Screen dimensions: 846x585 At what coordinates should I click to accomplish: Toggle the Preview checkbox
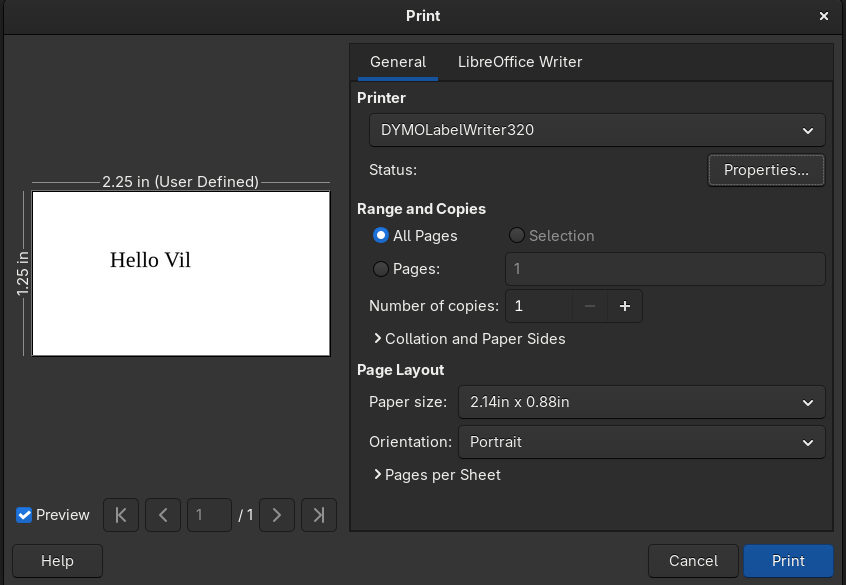point(25,515)
